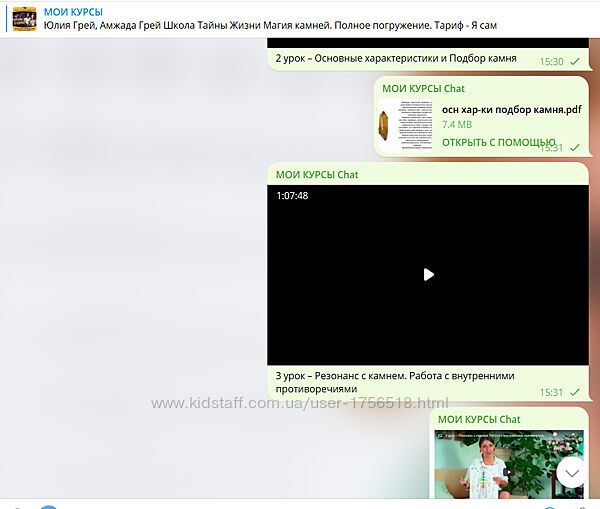Open the МОИ КУРСЫ chat title

[x=73, y=11]
